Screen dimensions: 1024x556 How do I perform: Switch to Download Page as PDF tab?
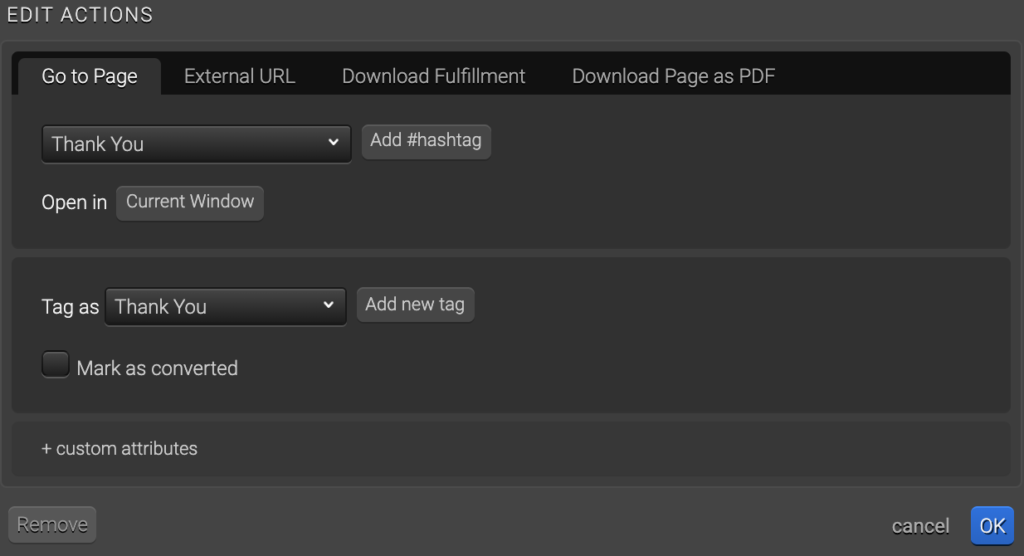tap(673, 77)
